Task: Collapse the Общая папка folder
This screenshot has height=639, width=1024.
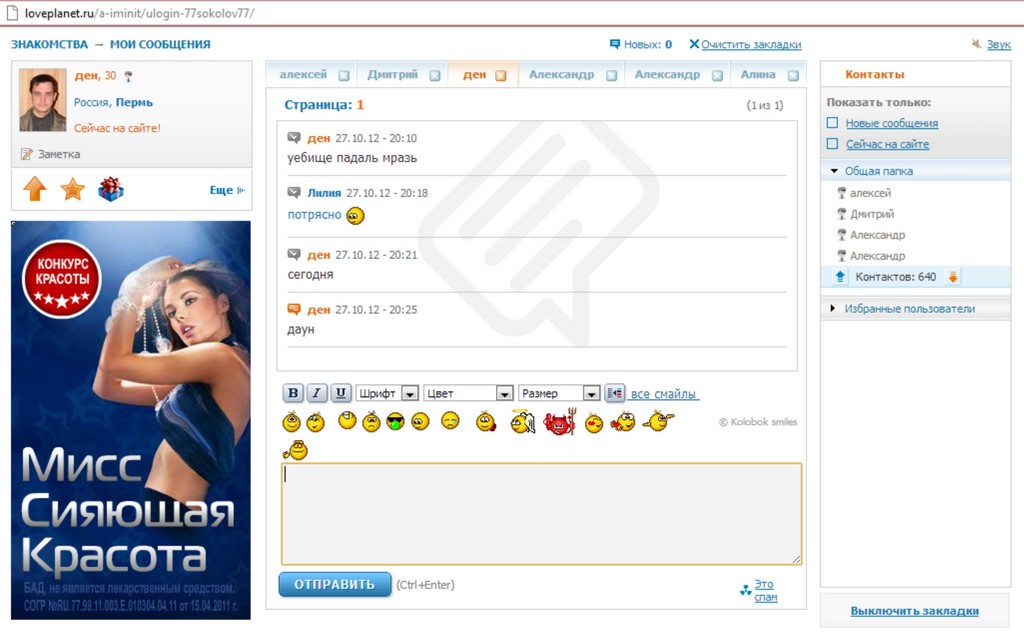Action: (835, 171)
